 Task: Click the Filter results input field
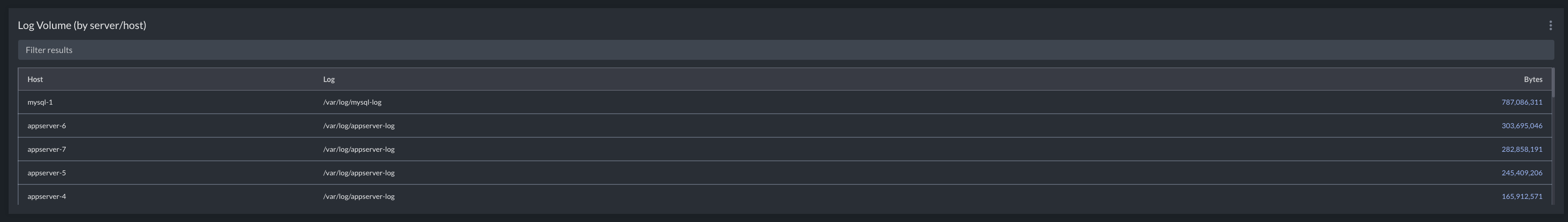[x=786, y=50]
